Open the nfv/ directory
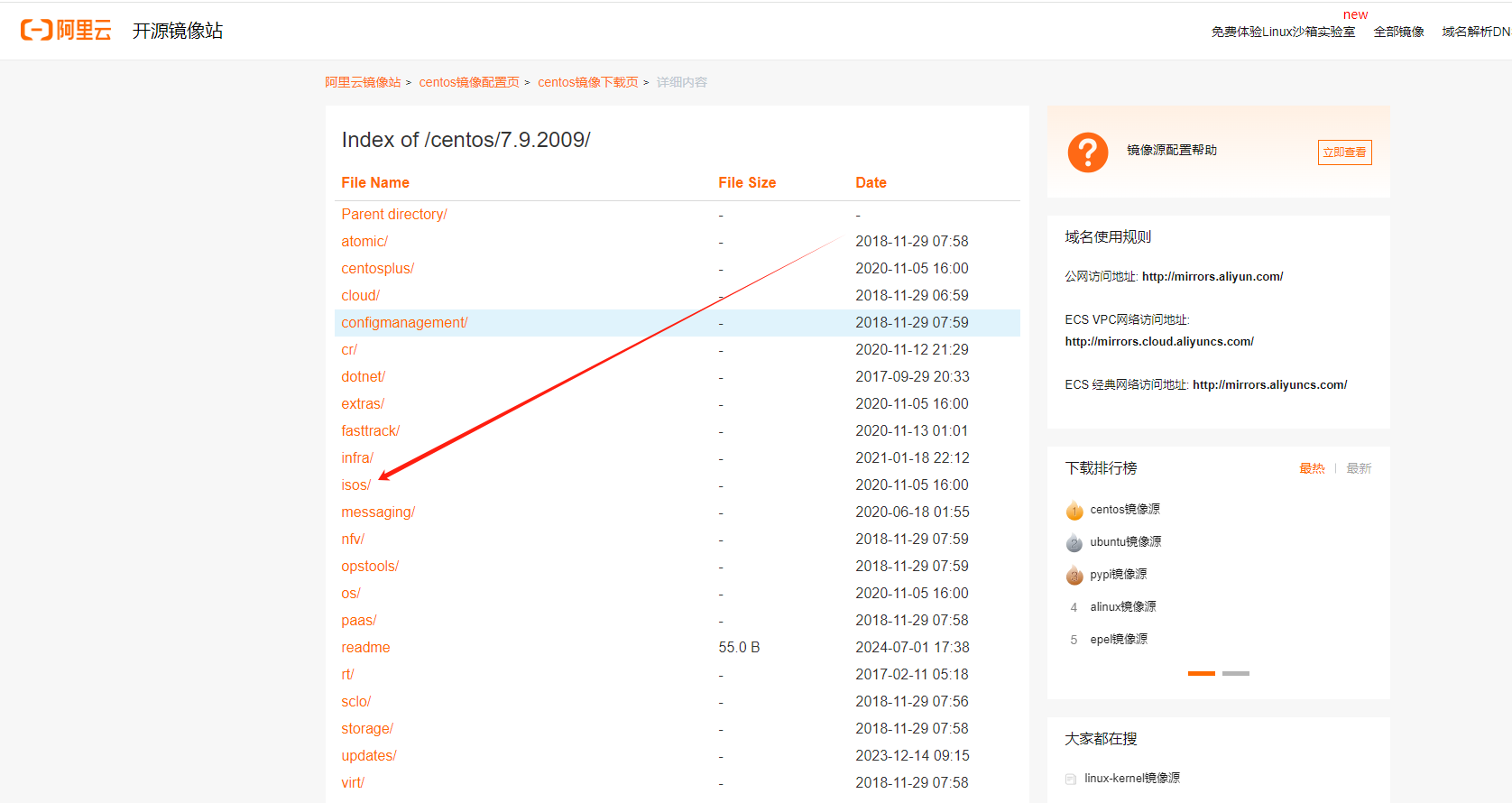This screenshot has width=1512, height=803. click(x=353, y=539)
